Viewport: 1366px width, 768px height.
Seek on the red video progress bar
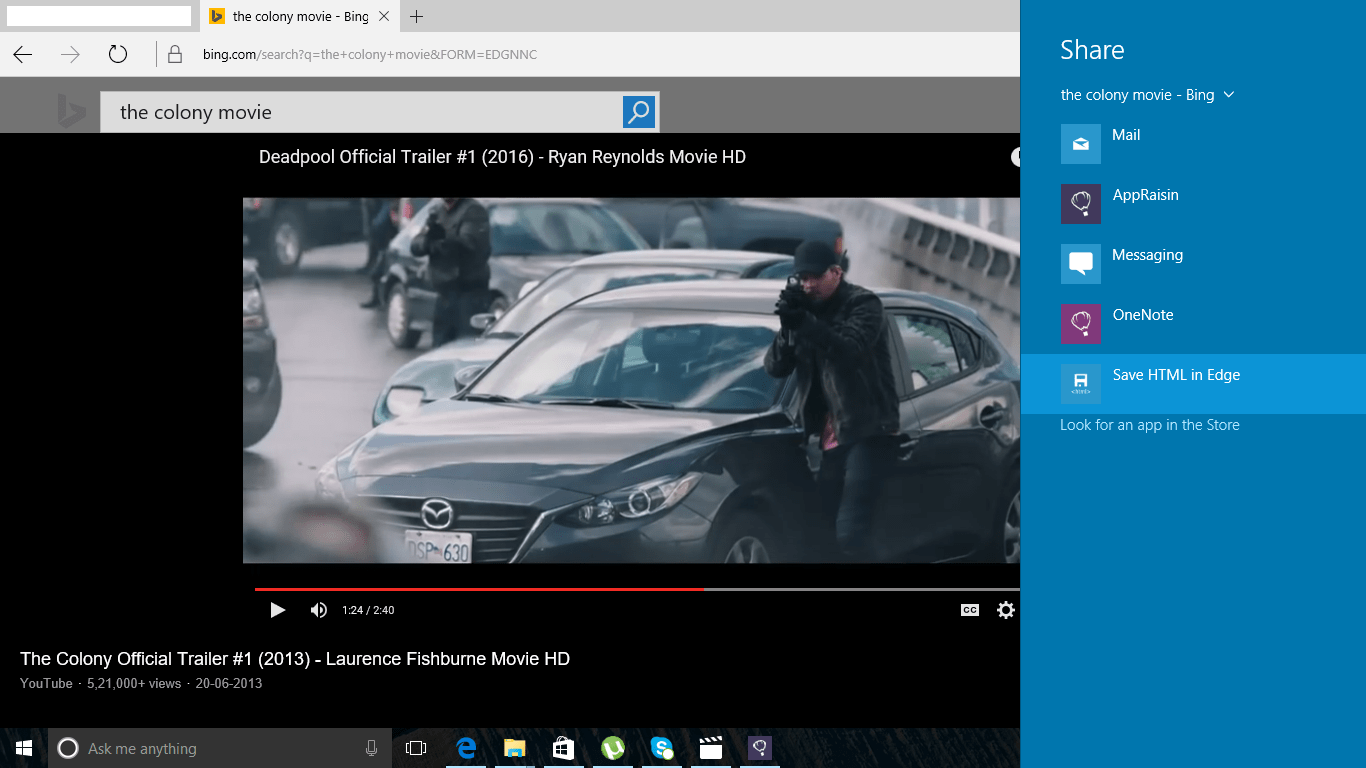[x=480, y=589]
